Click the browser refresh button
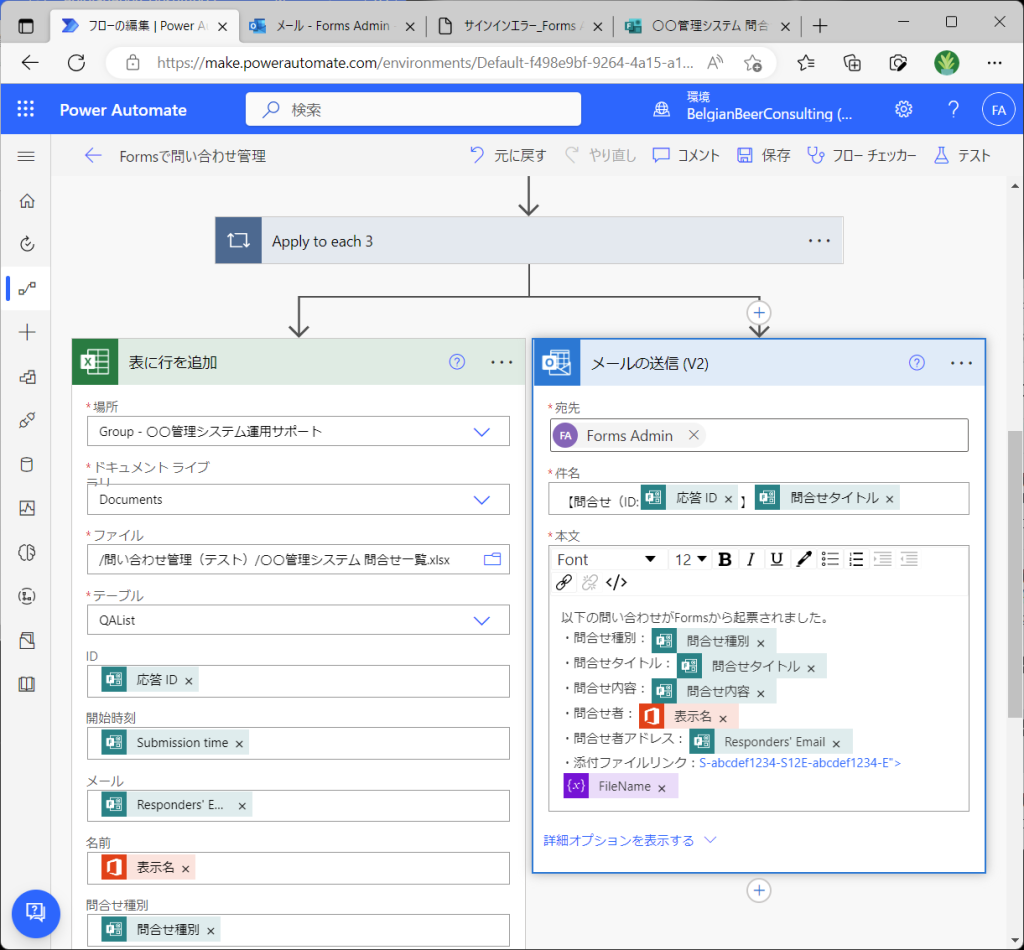This screenshot has height=950, width=1024. click(76, 63)
